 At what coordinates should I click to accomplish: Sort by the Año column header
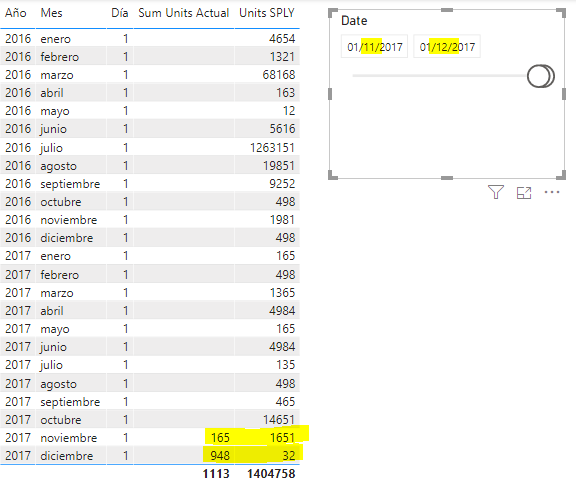[15, 13]
